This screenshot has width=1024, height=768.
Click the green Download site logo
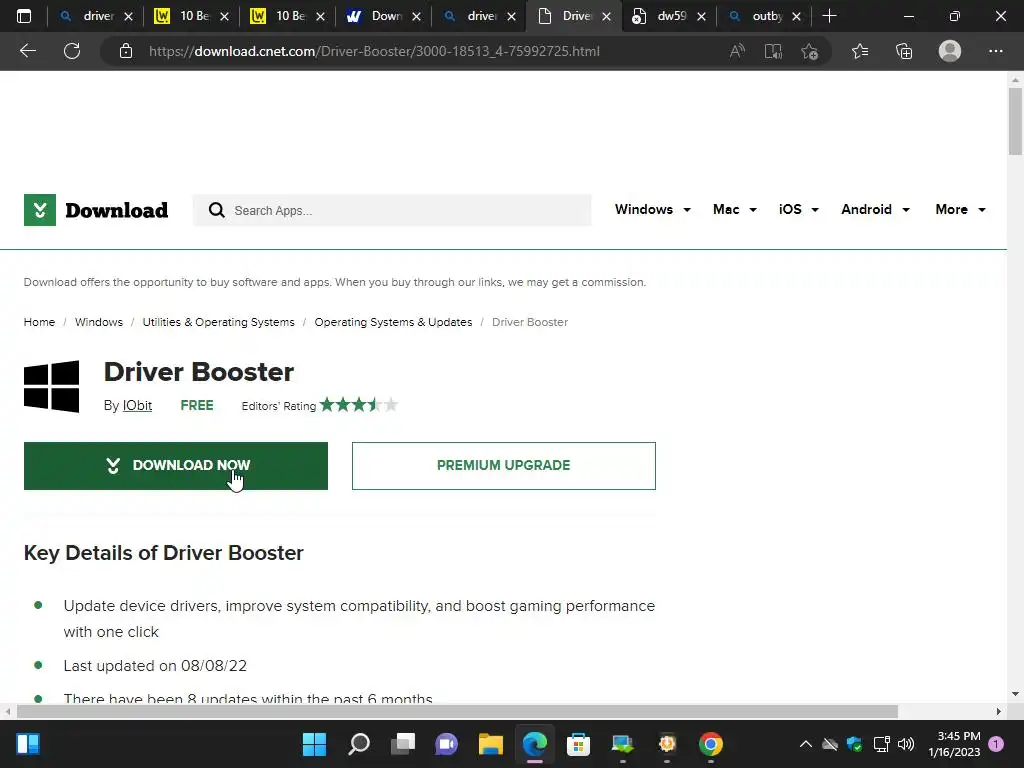point(96,210)
